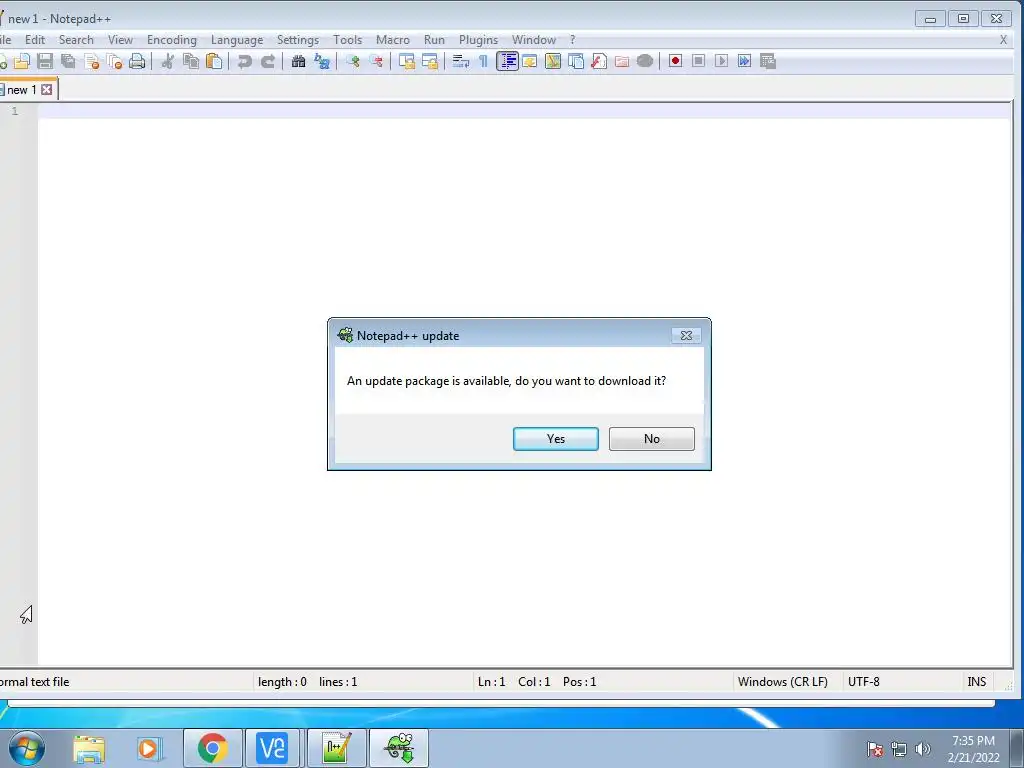Image resolution: width=1024 pixels, height=768 pixels.
Task: Click the Playback macro icon
Action: pos(722,61)
